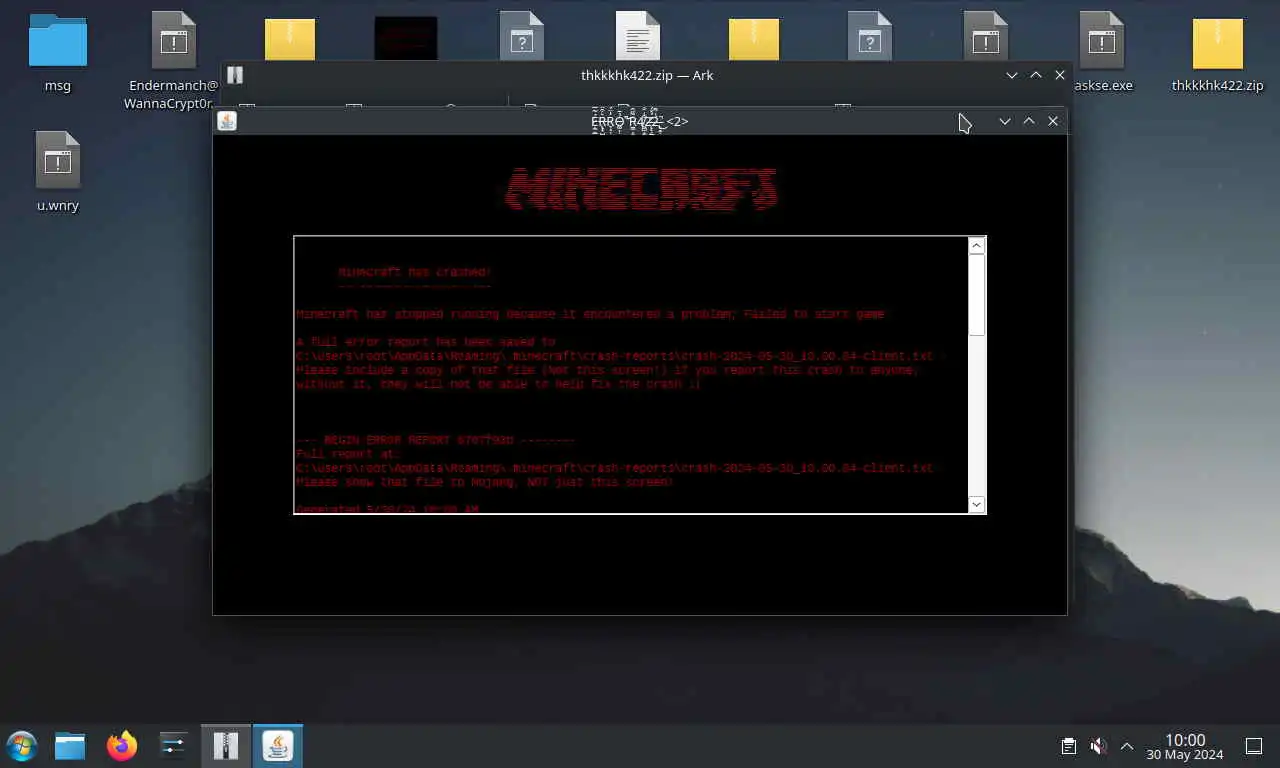Minimize the Ark window
1280x768 pixels.
click(1012, 75)
